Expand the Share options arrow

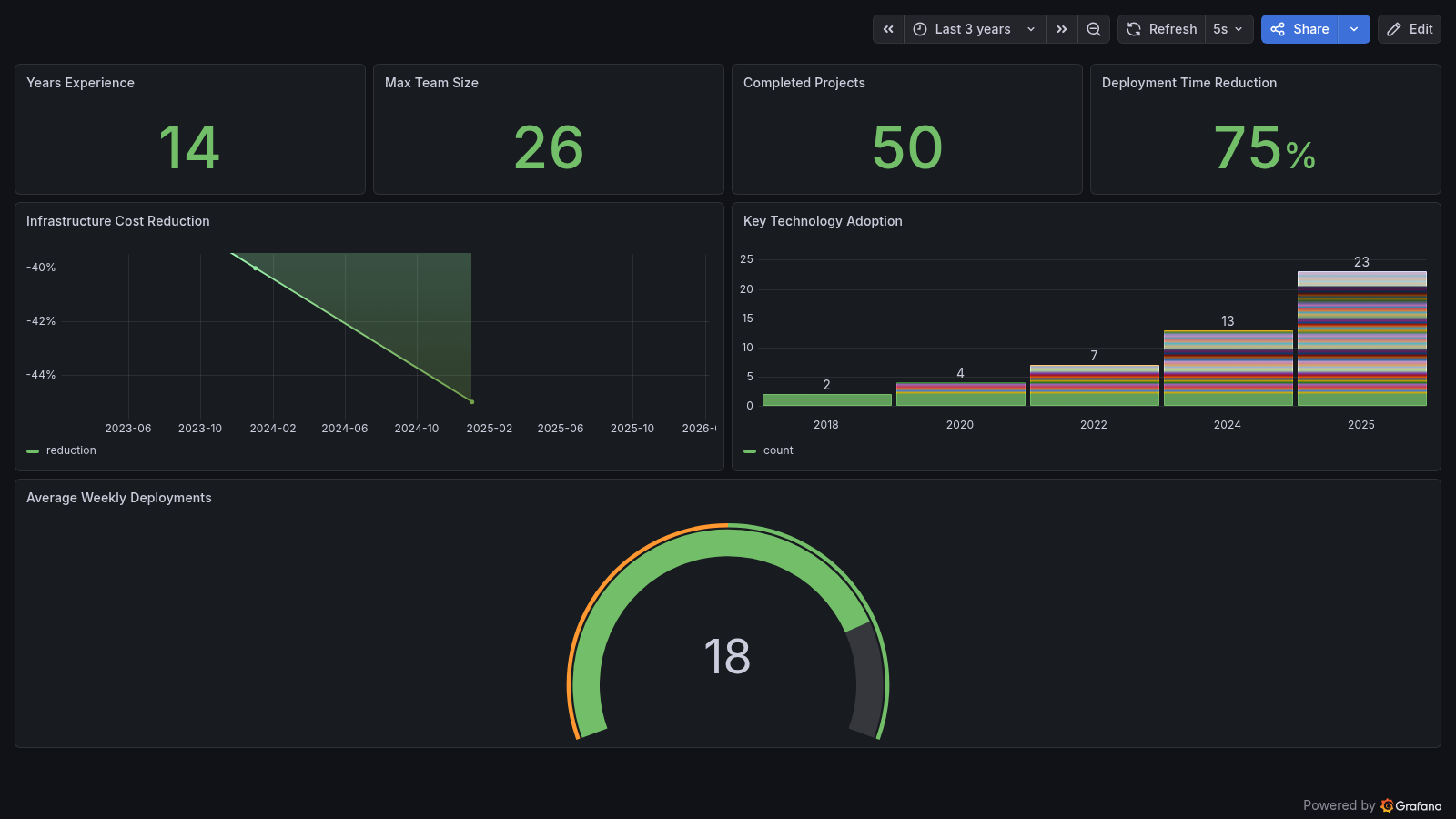pyautogui.click(x=1354, y=29)
